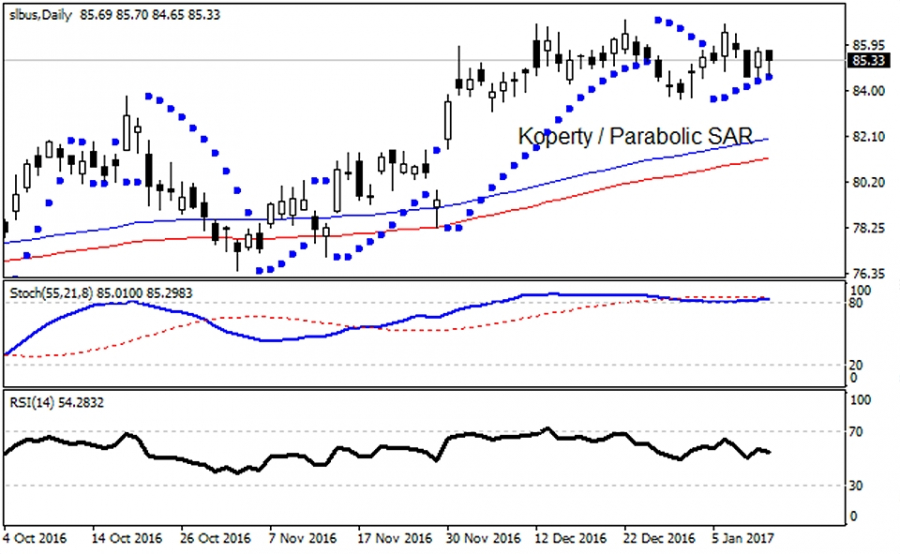Click the 76.35 price axis label

864,274
